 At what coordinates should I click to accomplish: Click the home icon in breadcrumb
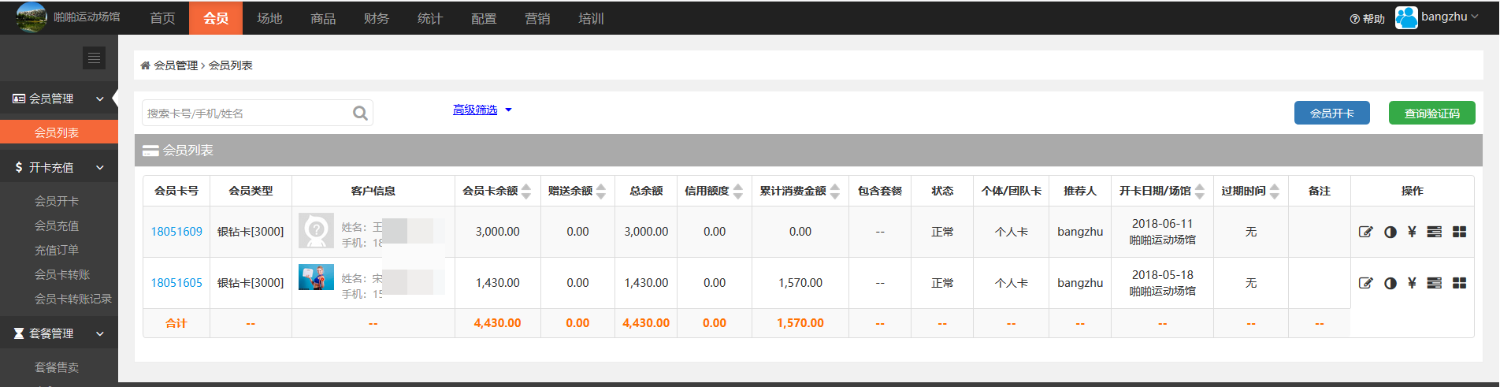pos(146,65)
